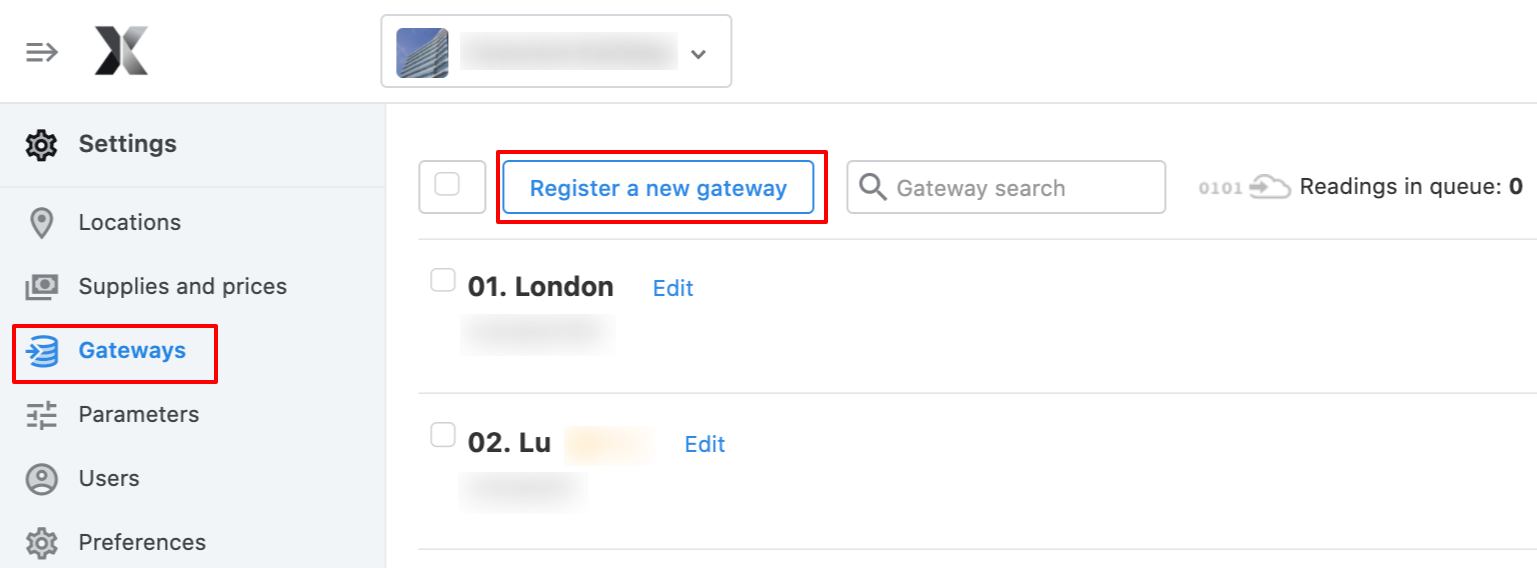Open the Locations settings menu item
1537x568 pixels.
pyautogui.click(x=130, y=223)
